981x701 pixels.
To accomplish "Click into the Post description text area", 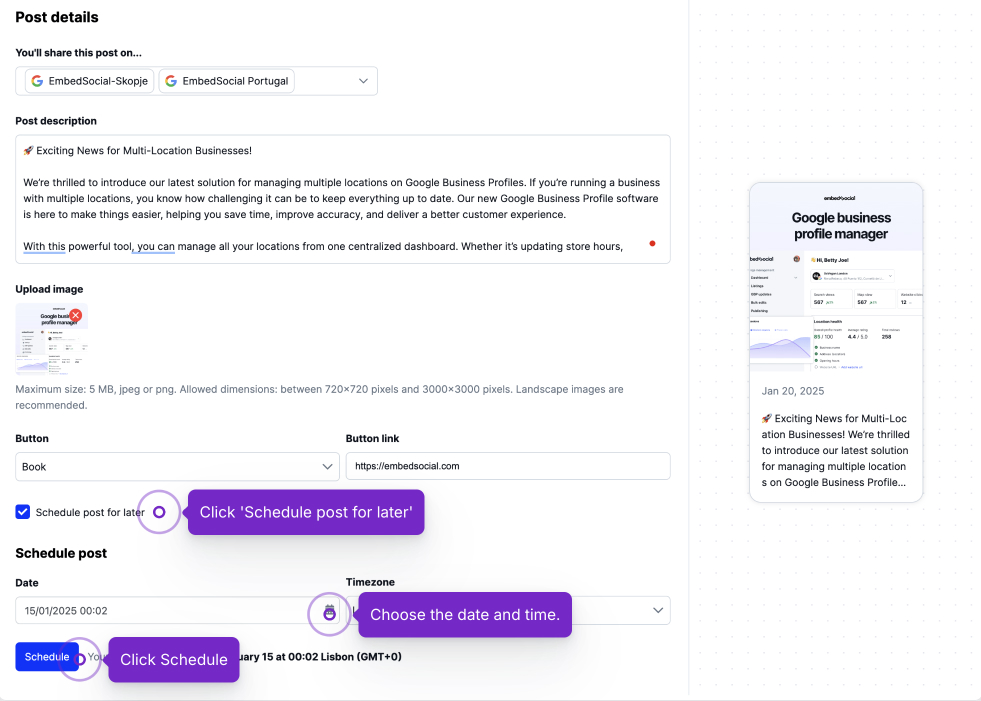I will click(x=343, y=199).
